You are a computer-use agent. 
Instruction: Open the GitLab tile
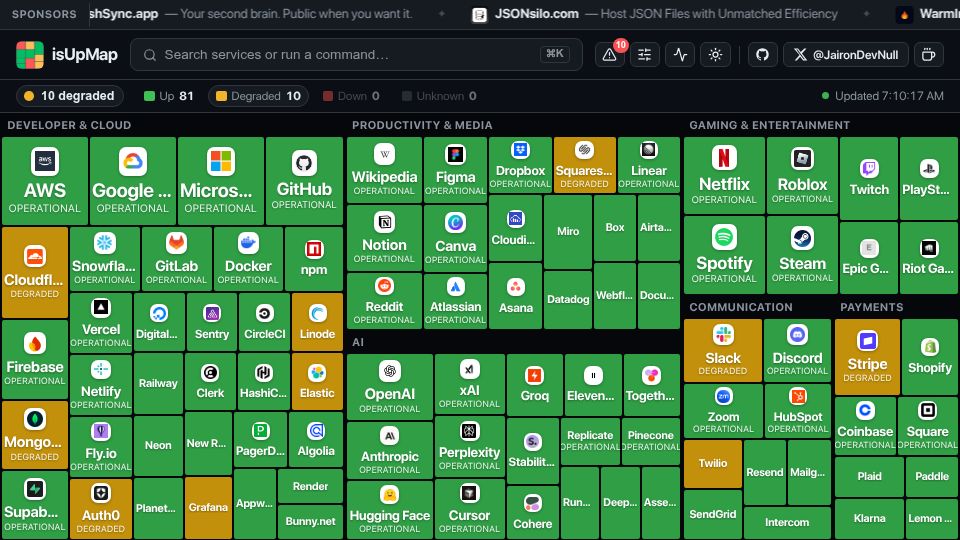click(176, 259)
